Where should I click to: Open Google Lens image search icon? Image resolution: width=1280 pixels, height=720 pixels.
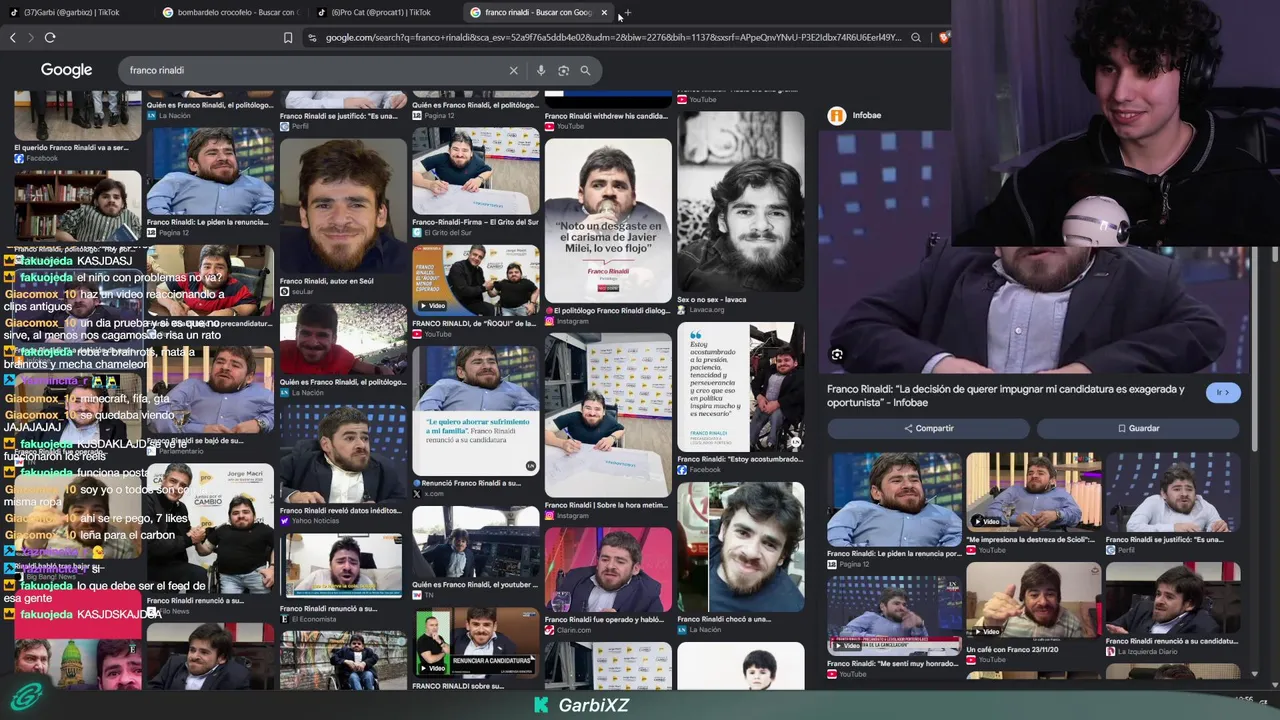pyautogui.click(x=563, y=70)
